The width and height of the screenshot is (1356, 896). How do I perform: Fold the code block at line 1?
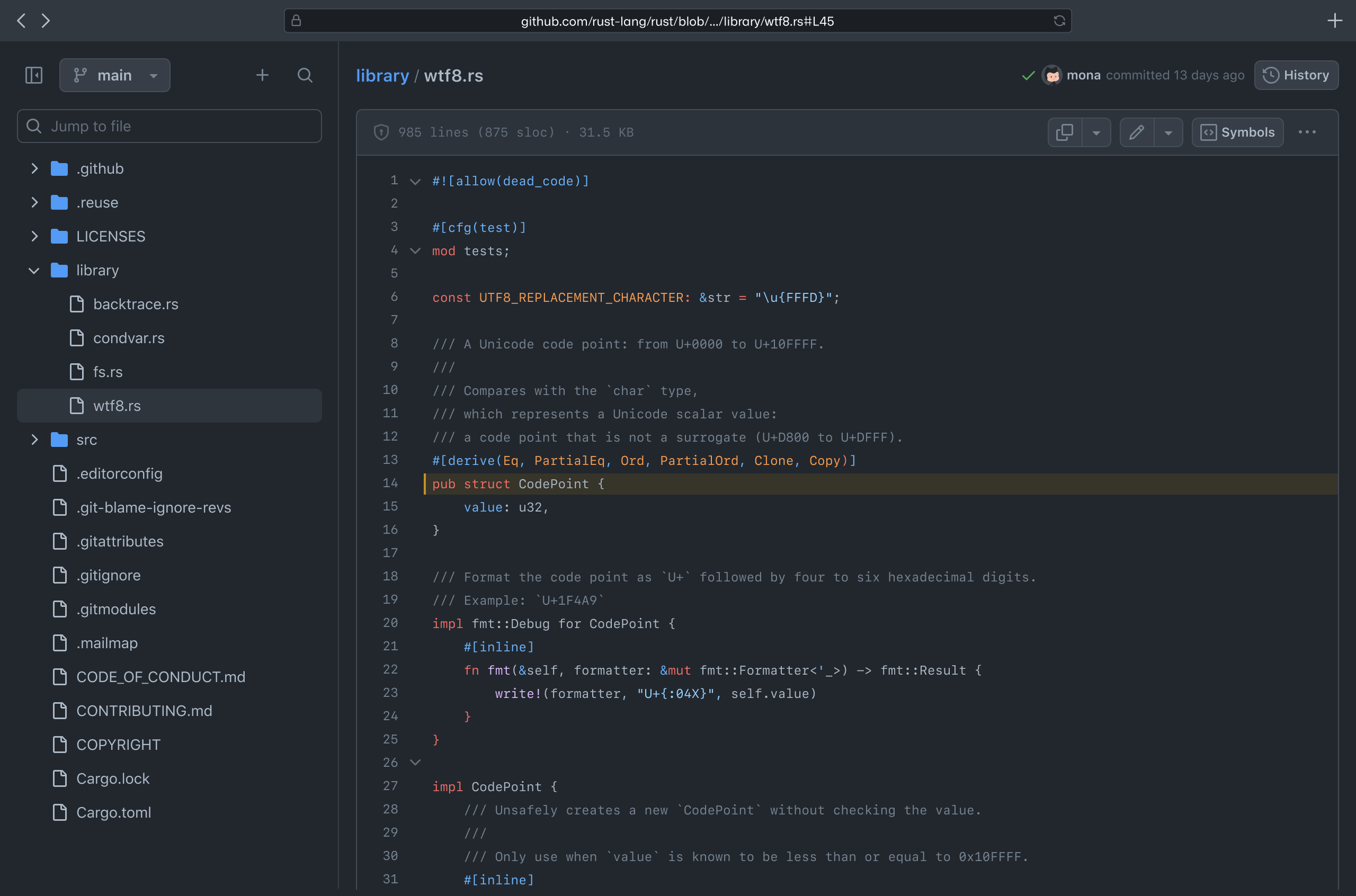[415, 182]
